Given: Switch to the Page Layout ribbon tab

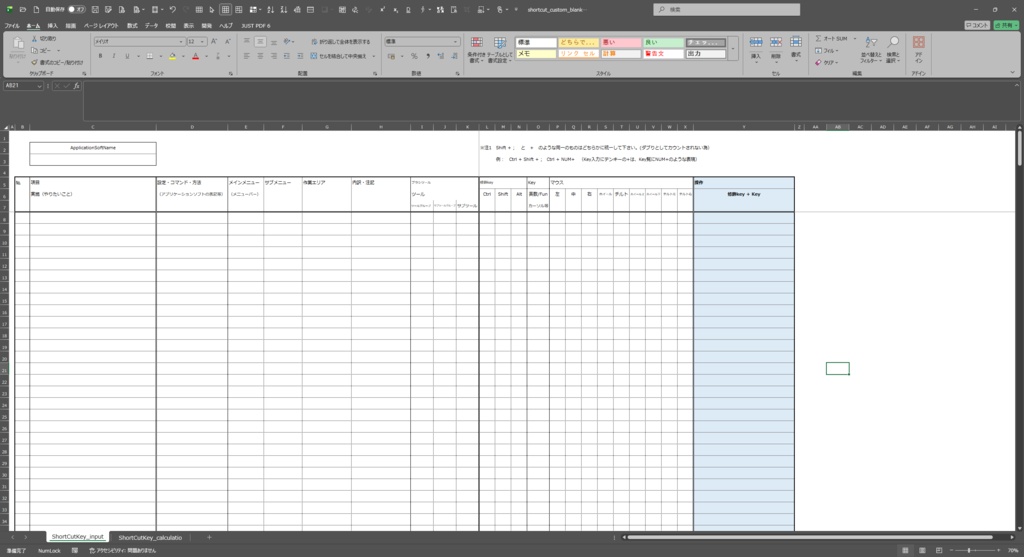Looking at the screenshot, I should pyautogui.click(x=101, y=25).
